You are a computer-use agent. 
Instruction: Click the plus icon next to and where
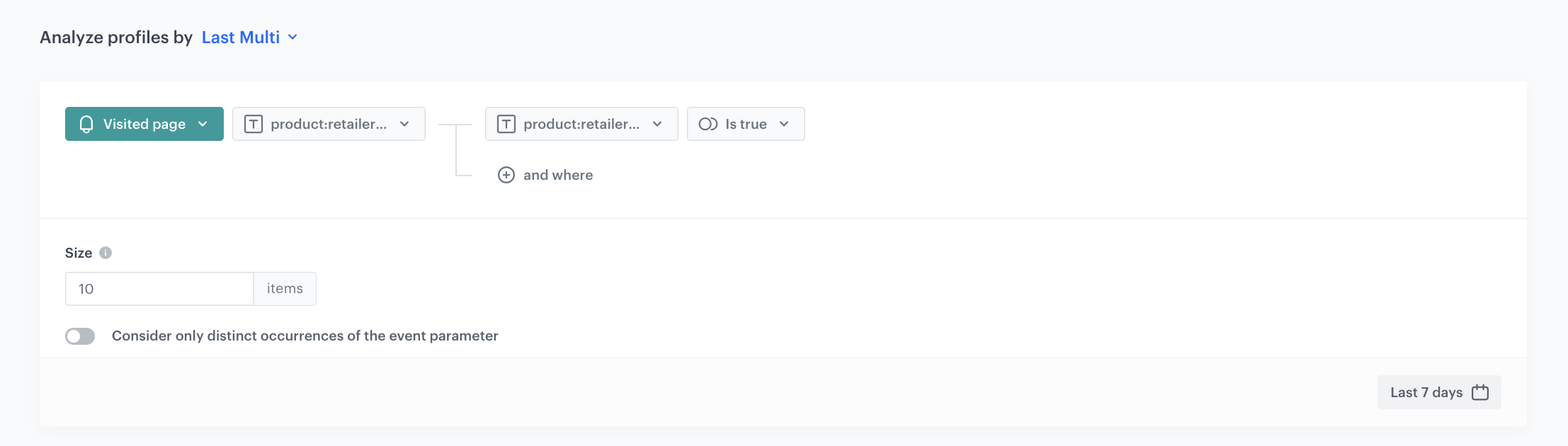[x=506, y=175]
